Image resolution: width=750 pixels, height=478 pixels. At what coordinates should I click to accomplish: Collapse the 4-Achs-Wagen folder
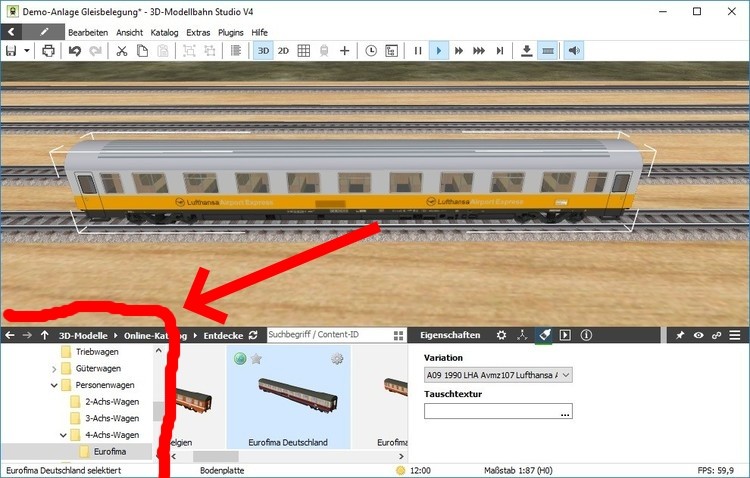pos(63,435)
